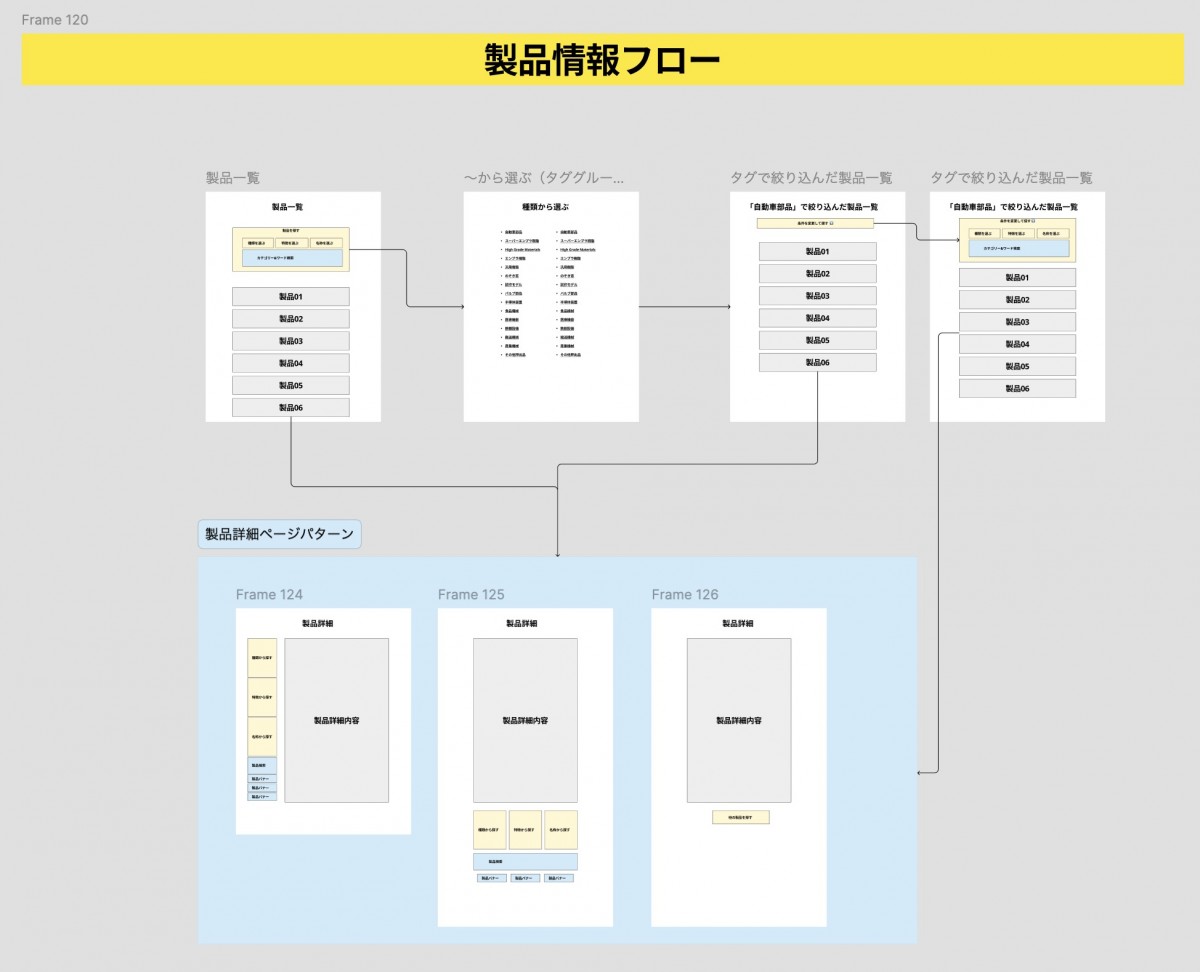Click the blue 製品検索 bar in Frame 125
This screenshot has width=1200, height=972.
(x=525, y=861)
